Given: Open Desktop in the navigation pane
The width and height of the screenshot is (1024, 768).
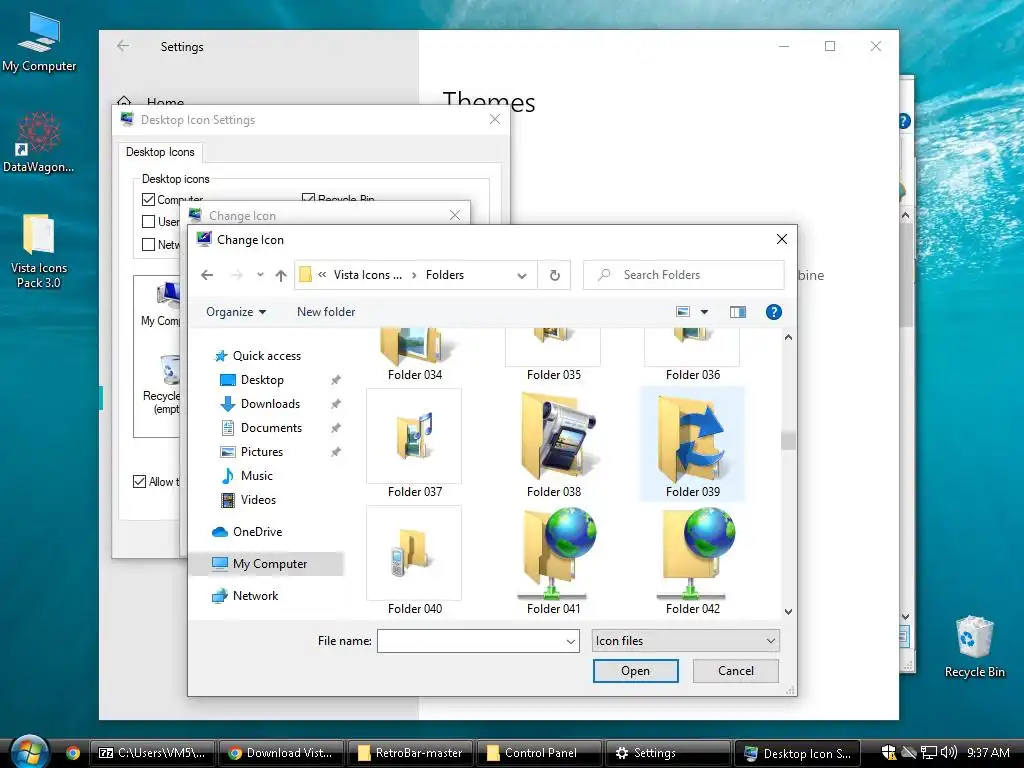Looking at the screenshot, I should click(x=252, y=380).
